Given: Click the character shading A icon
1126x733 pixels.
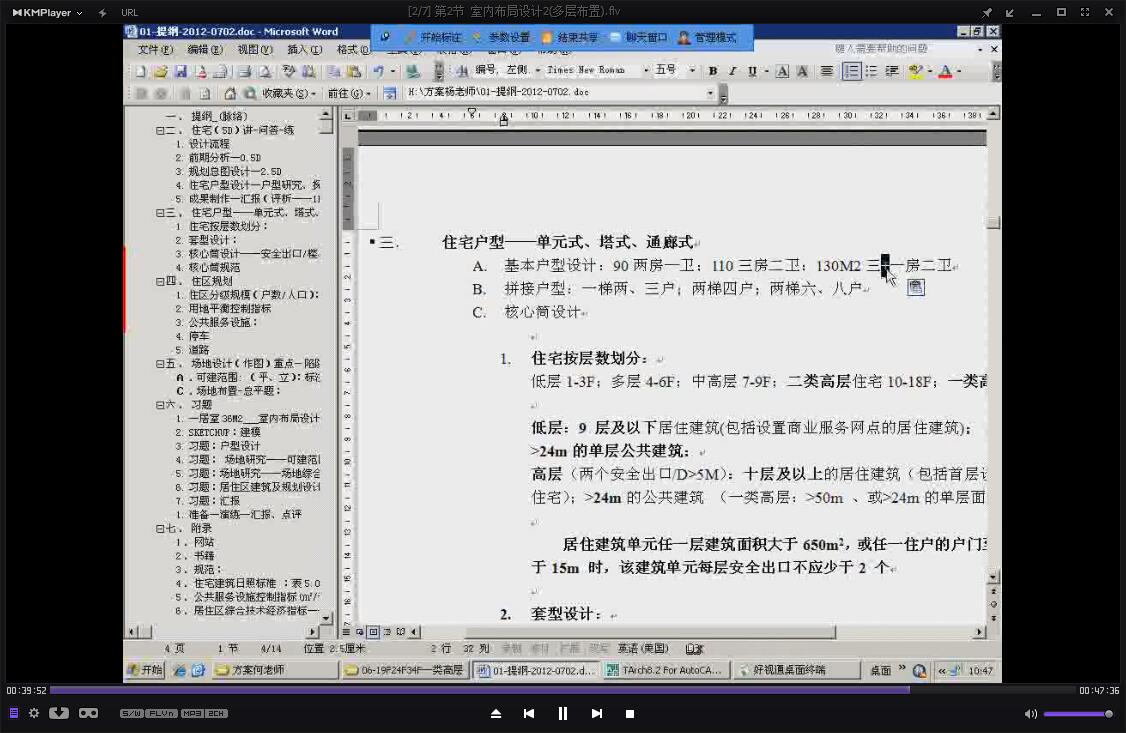Looking at the screenshot, I should pos(802,70).
